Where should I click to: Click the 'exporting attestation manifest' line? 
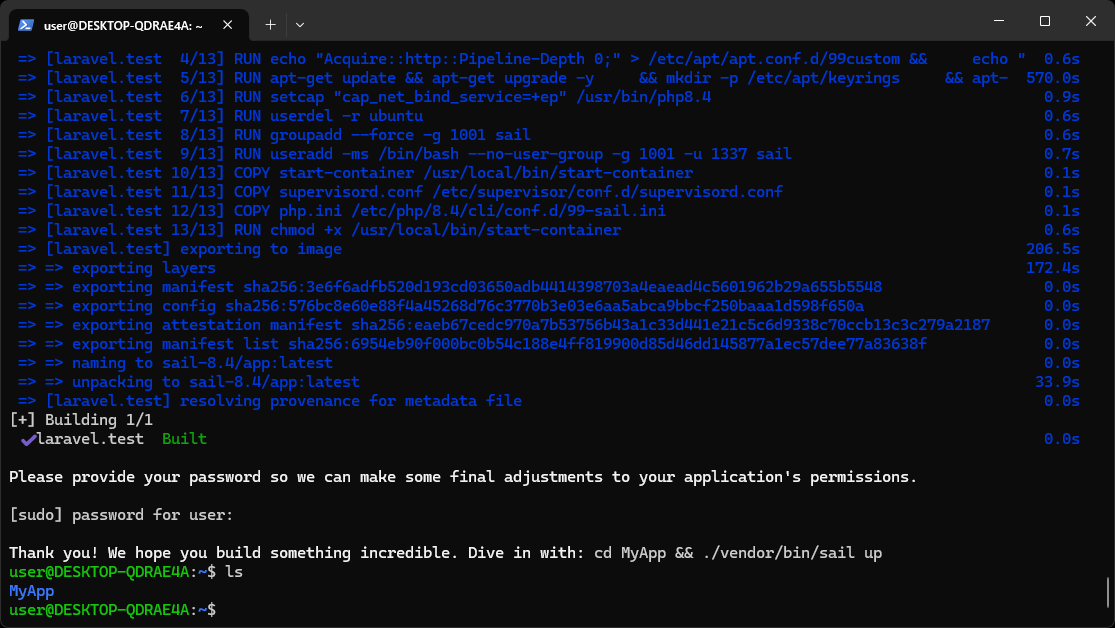(x=503, y=325)
